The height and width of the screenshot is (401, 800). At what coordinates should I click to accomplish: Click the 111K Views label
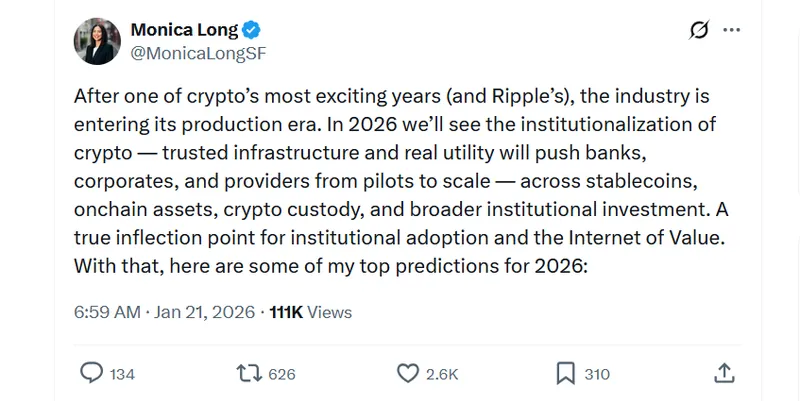coord(310,312)
